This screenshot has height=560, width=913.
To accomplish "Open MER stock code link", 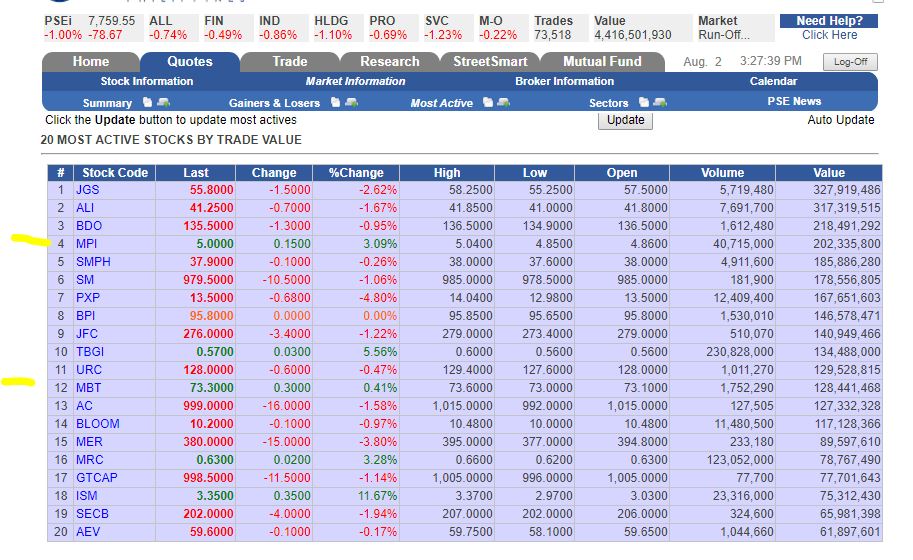I will [x=89, y=442].
